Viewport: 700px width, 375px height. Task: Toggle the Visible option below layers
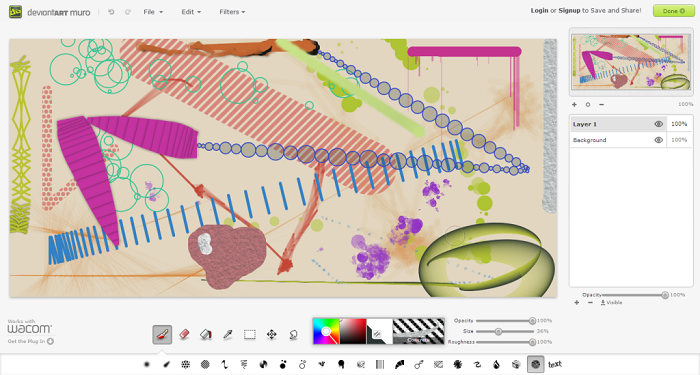(x=611, y=302)
